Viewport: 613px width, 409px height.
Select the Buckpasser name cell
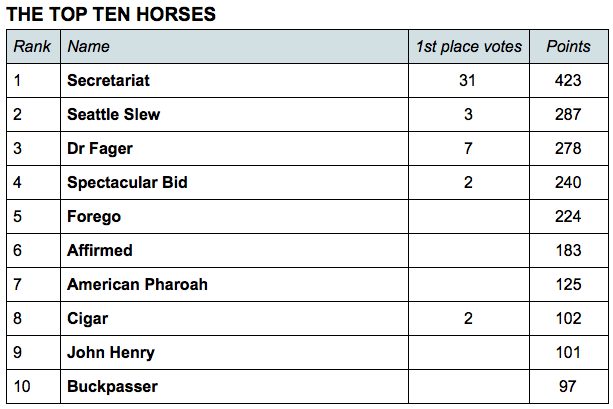(x=235, y=387)
